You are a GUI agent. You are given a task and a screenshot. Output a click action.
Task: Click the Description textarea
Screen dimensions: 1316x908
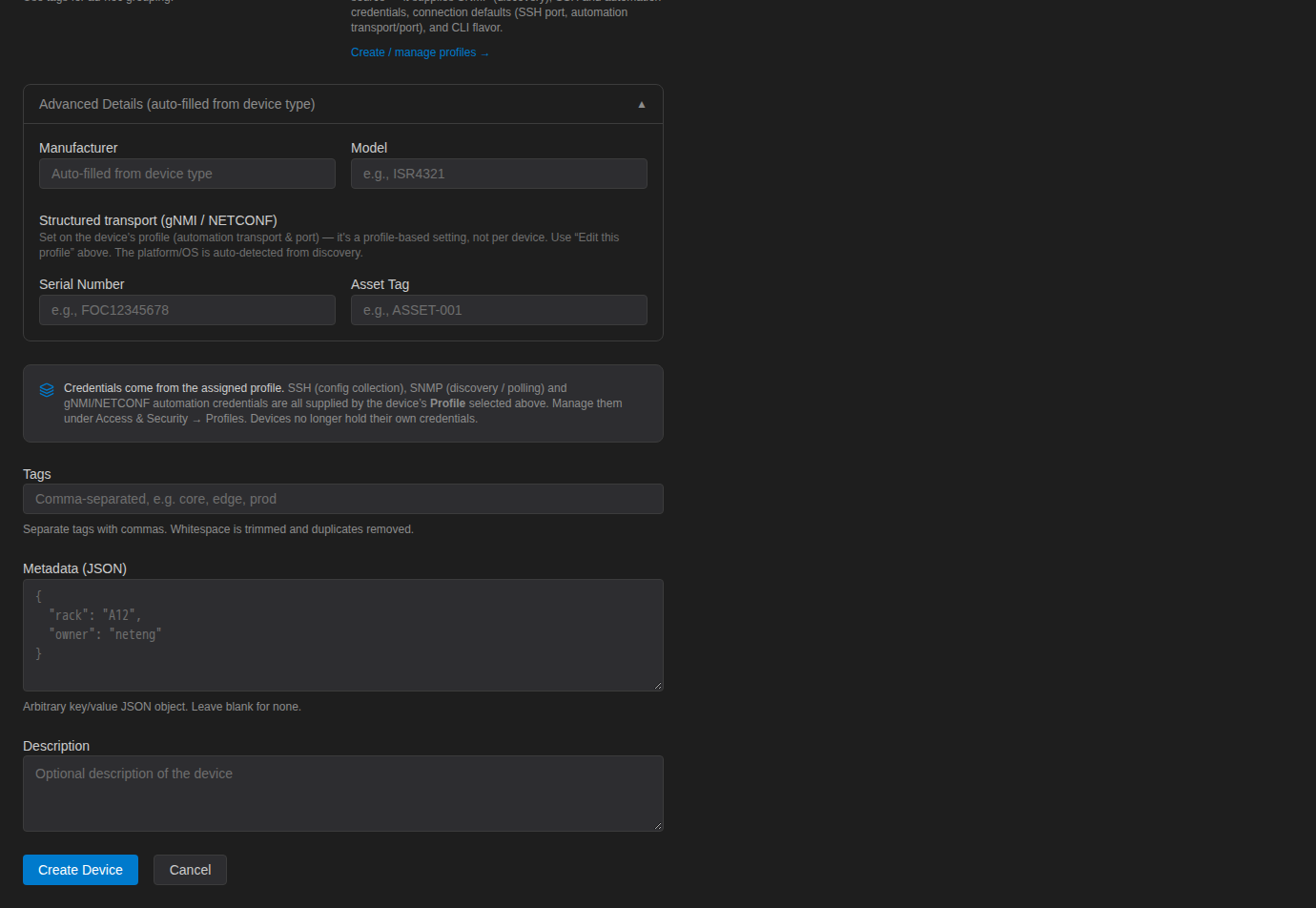(x=343, y=794)
